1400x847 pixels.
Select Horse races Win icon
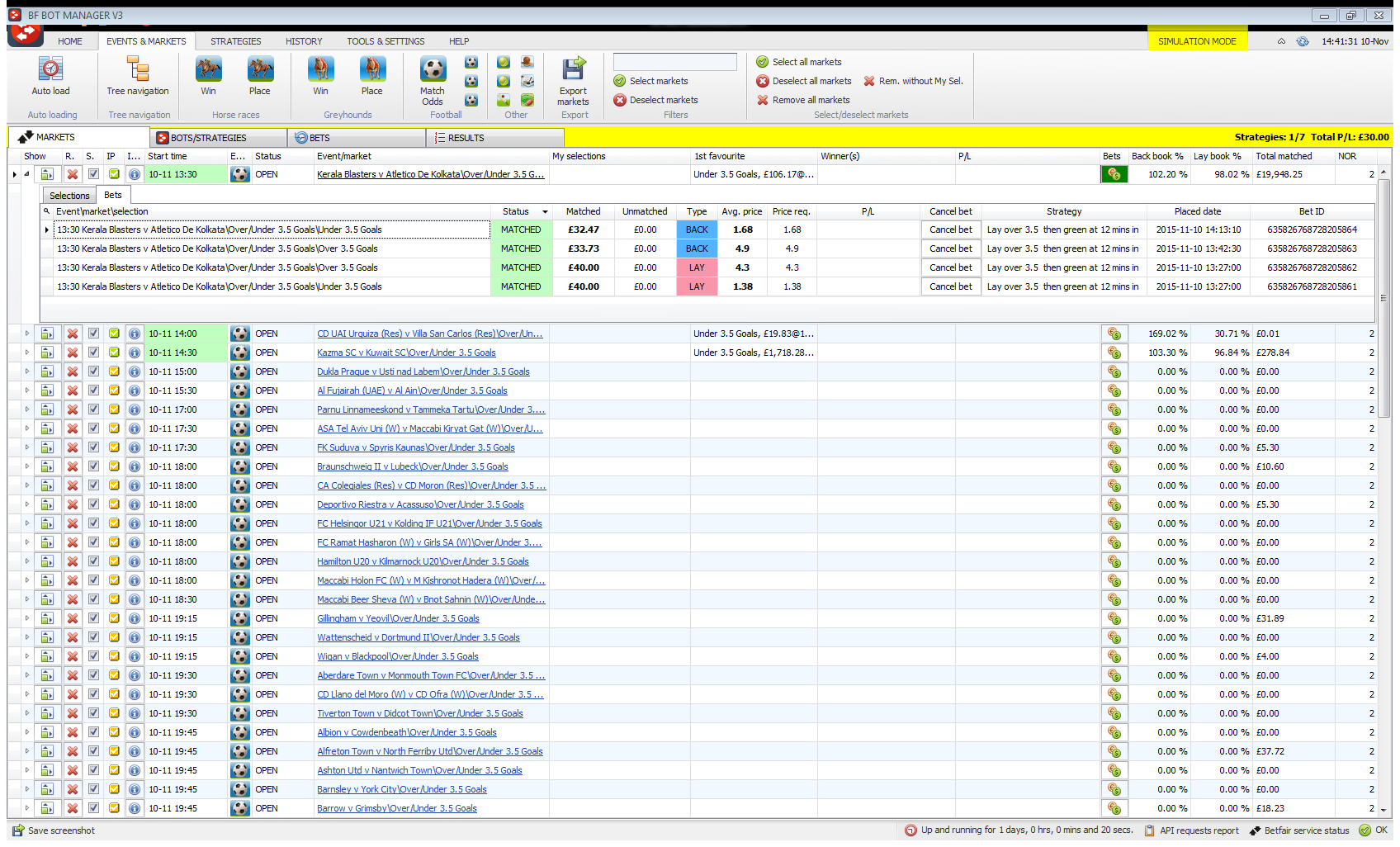pyautogui.click(x=208, y=69)
